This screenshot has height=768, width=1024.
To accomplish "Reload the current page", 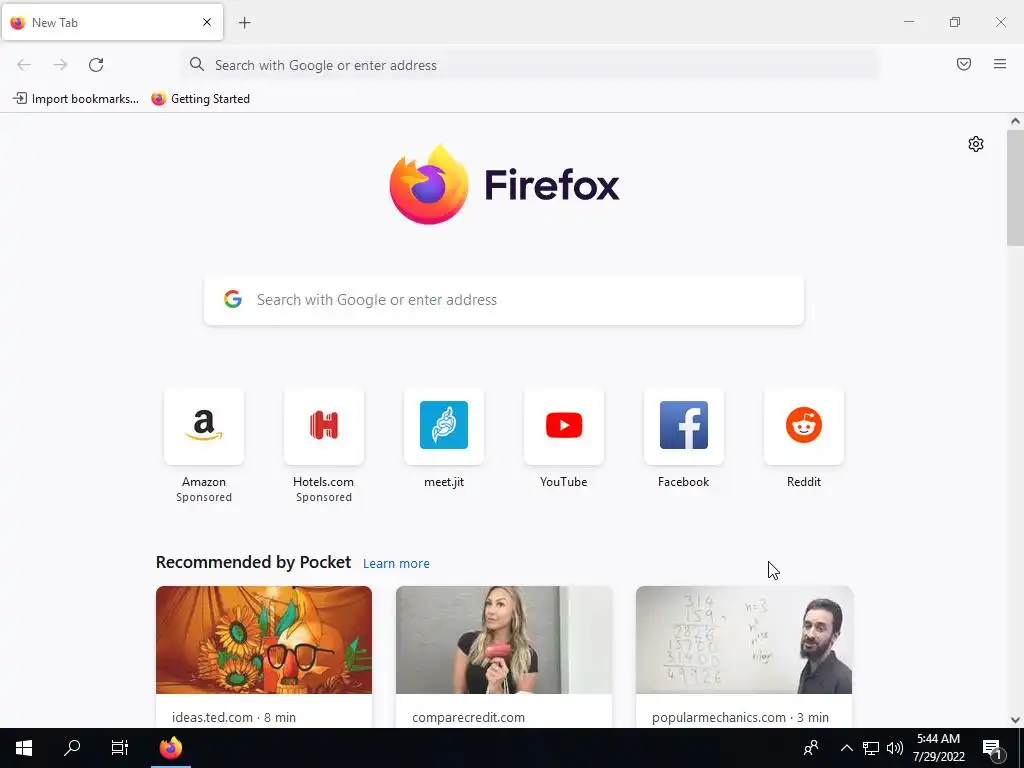I will coord(96,65).
